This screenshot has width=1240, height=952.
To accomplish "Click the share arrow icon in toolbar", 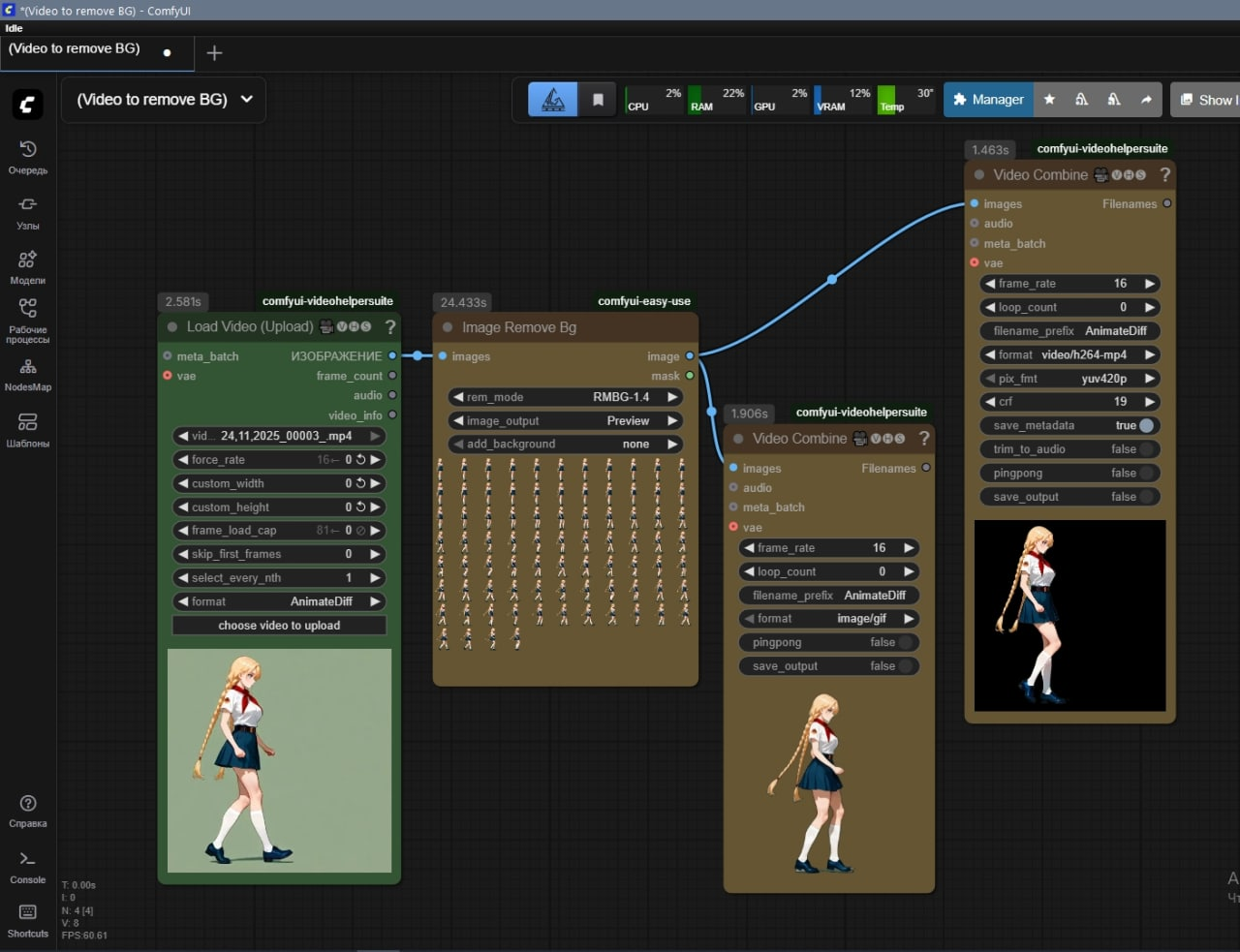I will coord(1146,100).
